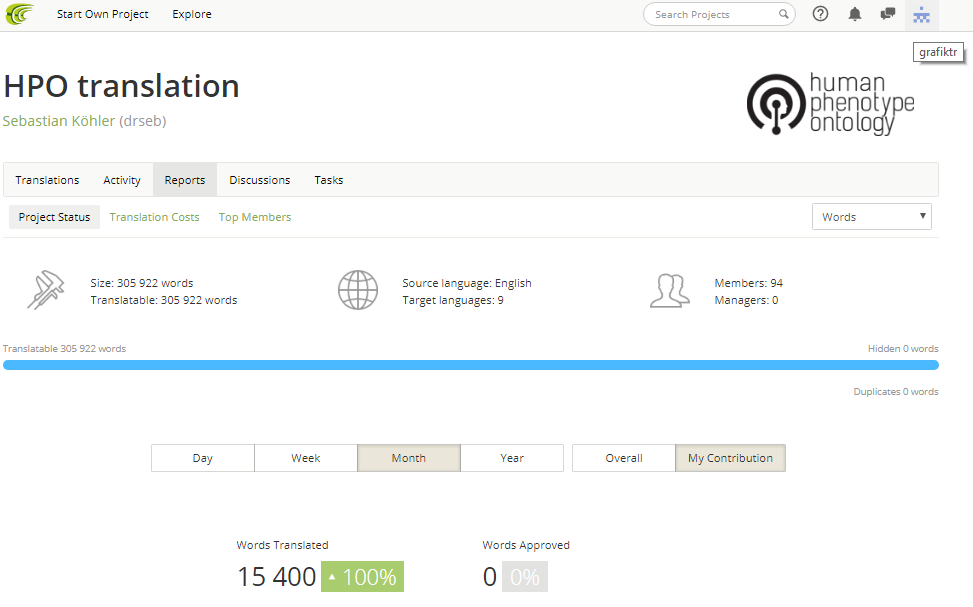Click the grey 0% approved badge
This screenshot has height=607, width=973.
click(525, 577)
